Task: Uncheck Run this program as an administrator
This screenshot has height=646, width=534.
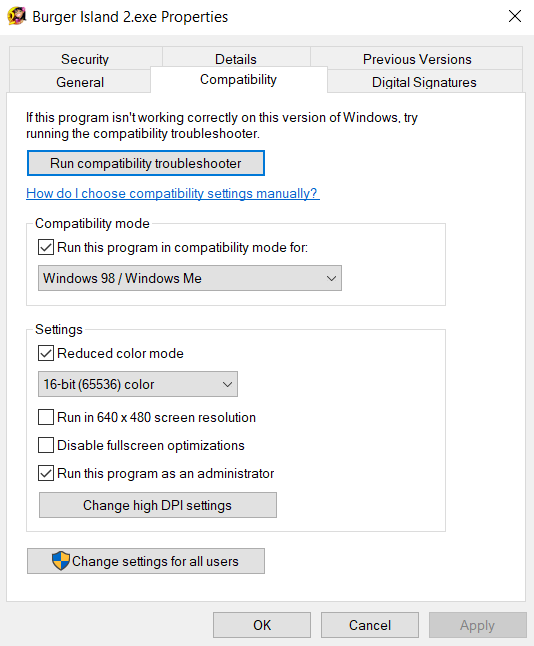Action: [46, 473]
